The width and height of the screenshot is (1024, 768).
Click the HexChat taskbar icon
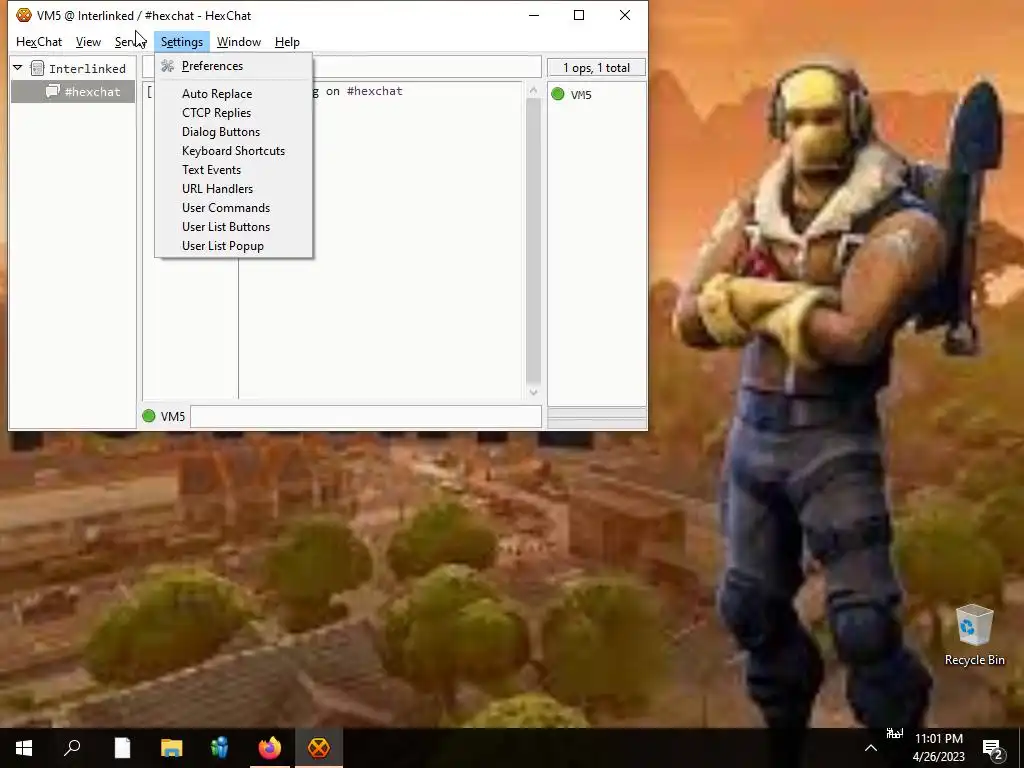click(319, 748)
